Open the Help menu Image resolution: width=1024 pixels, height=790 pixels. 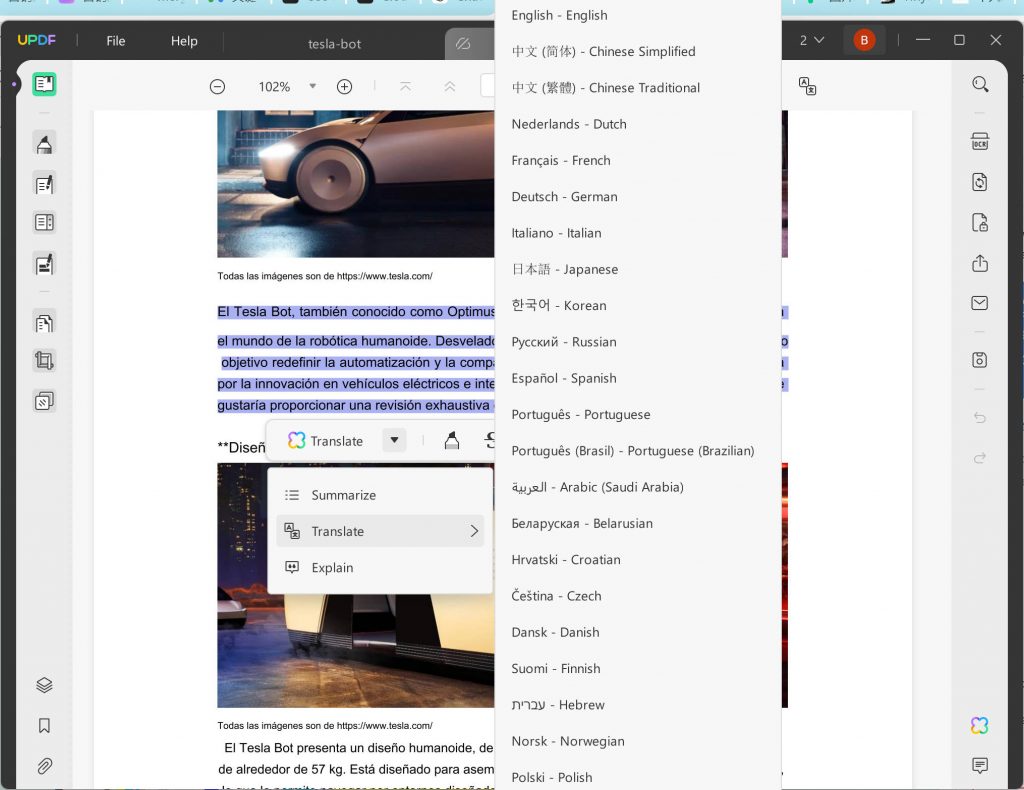(x=184, y=41)
